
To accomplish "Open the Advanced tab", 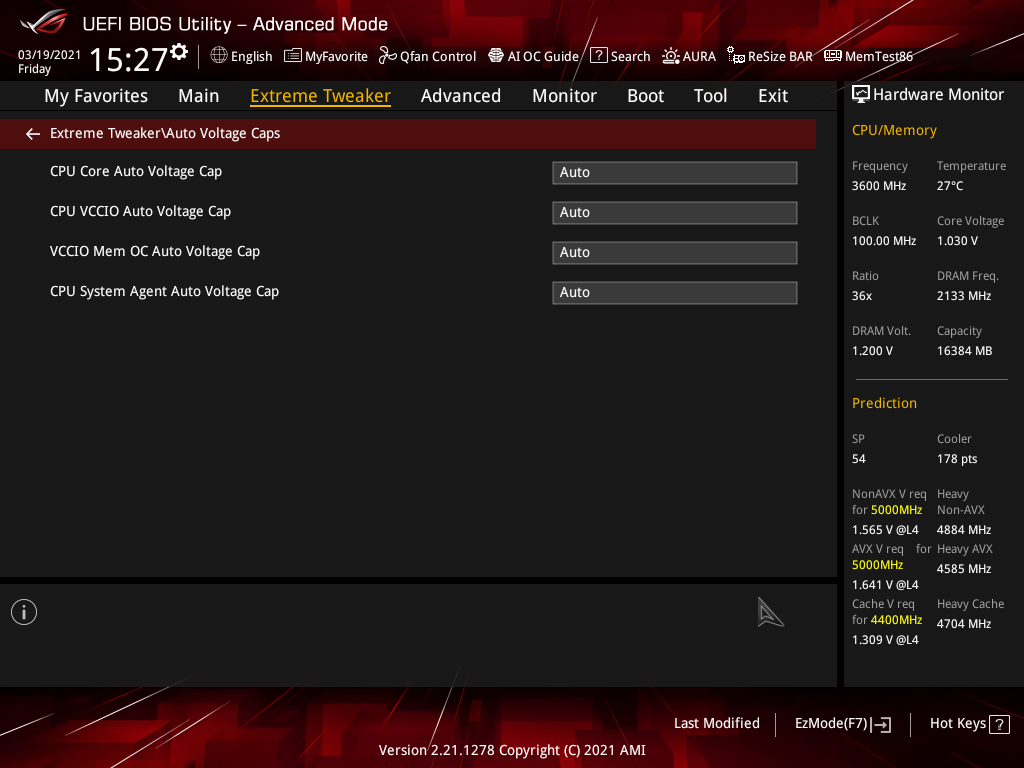I will pyautogui.click(x=461, y=96).
